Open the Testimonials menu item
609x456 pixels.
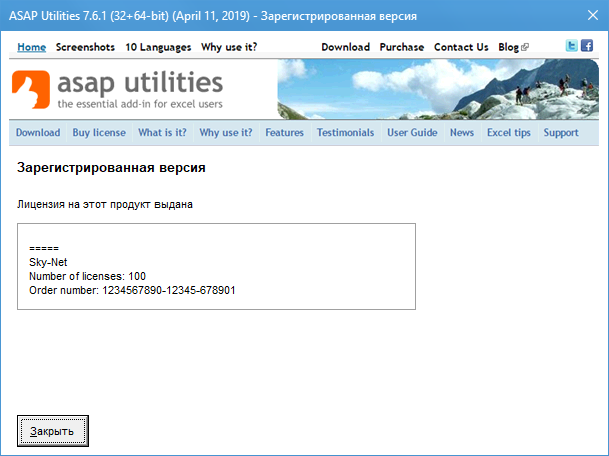point(345,132)
